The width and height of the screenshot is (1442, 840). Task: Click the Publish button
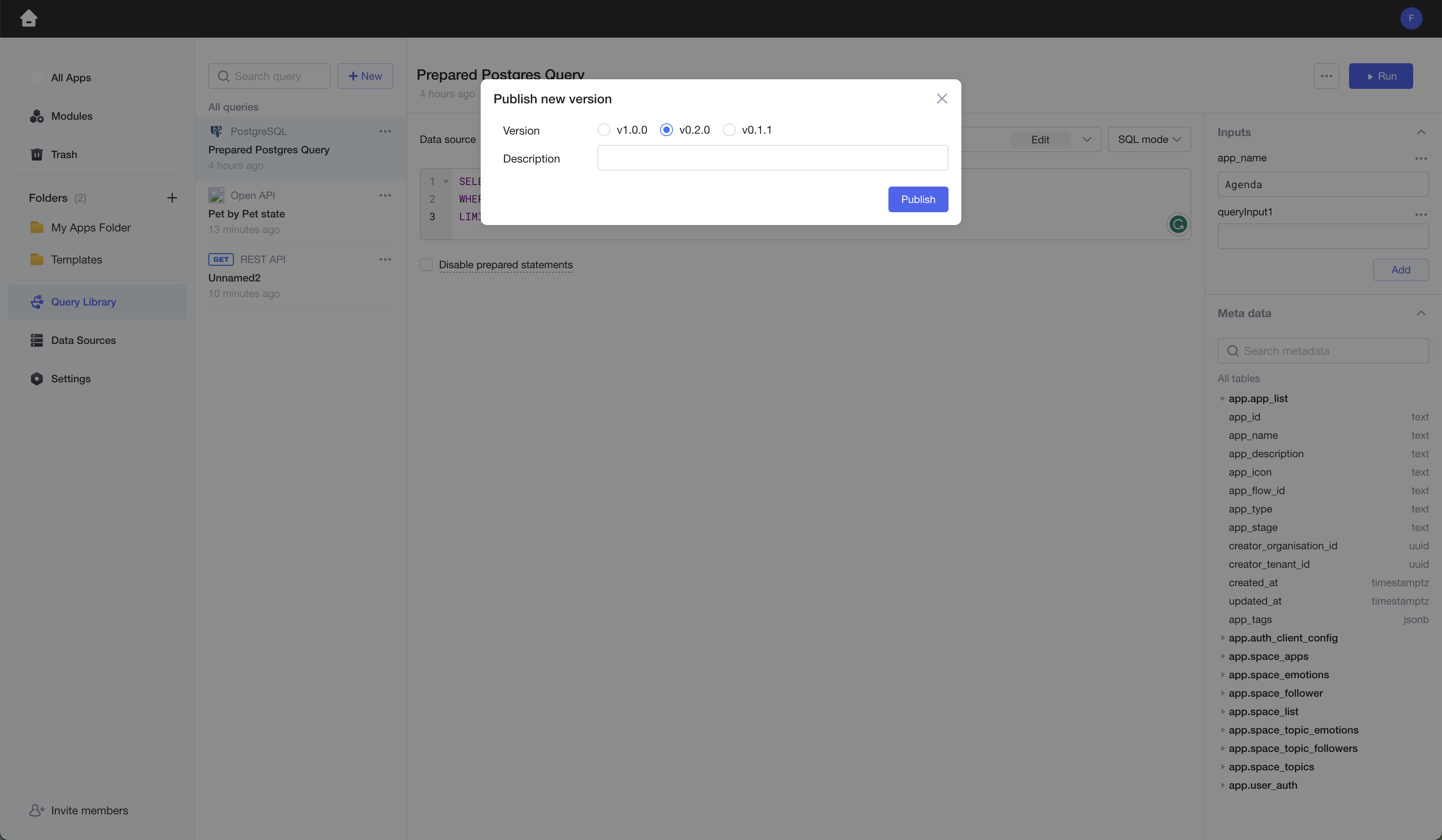point(918,199)
